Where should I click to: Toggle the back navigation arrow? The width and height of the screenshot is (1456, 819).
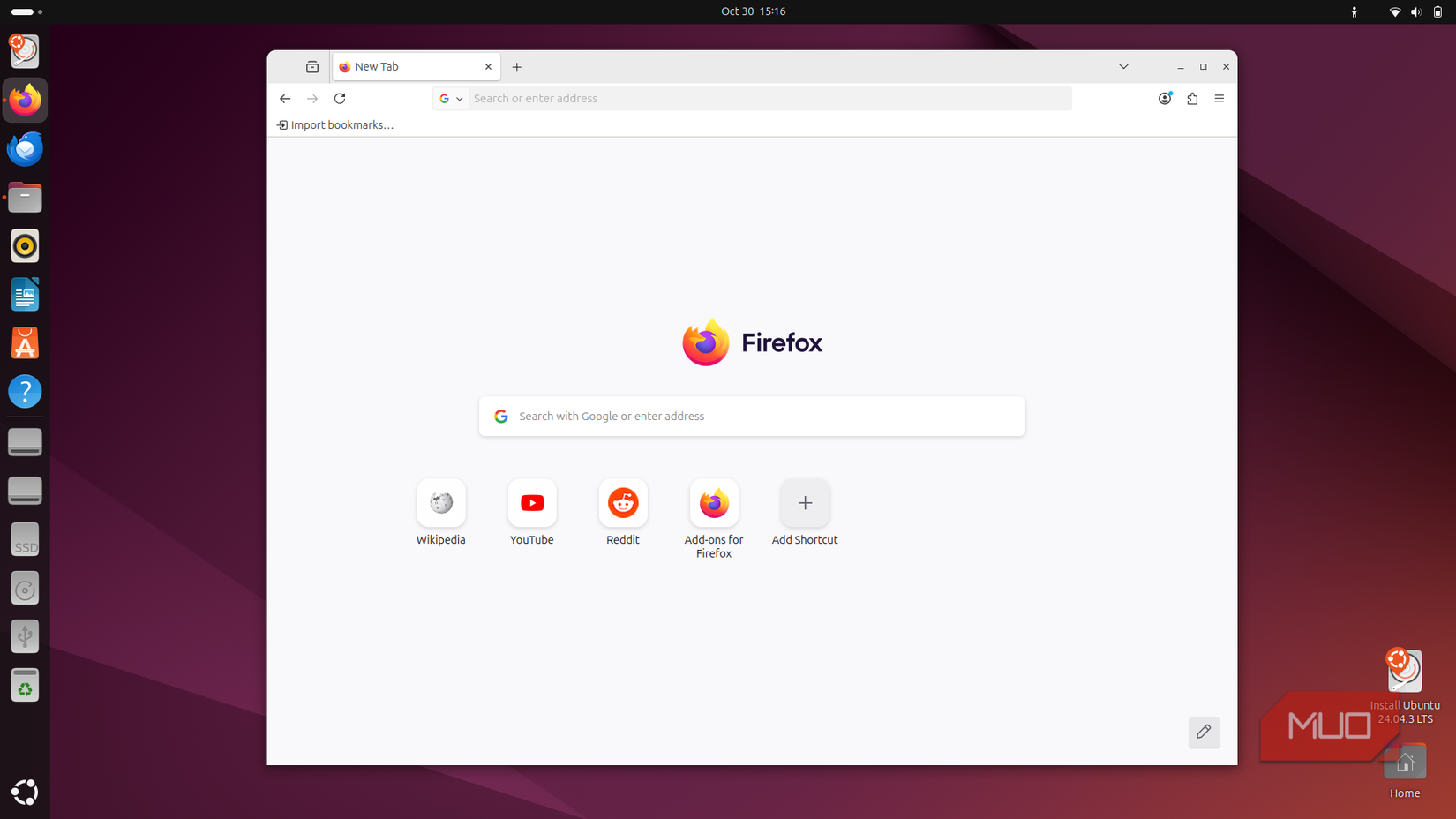coord(285,98)
